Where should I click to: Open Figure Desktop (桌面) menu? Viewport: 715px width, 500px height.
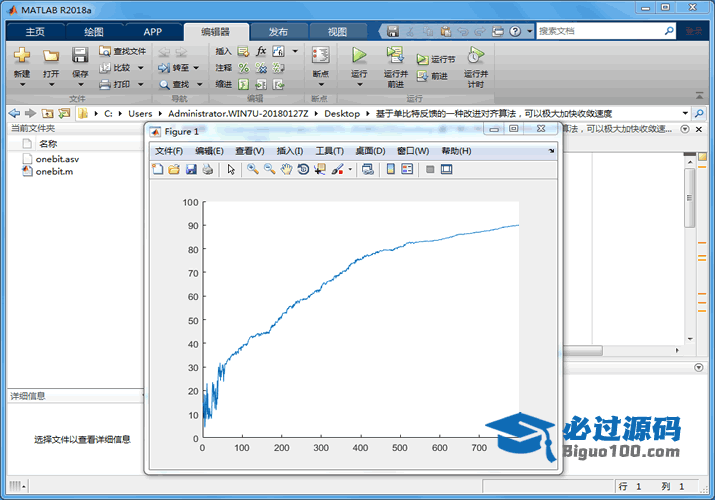pyautogui.click(x=370, y=151)
